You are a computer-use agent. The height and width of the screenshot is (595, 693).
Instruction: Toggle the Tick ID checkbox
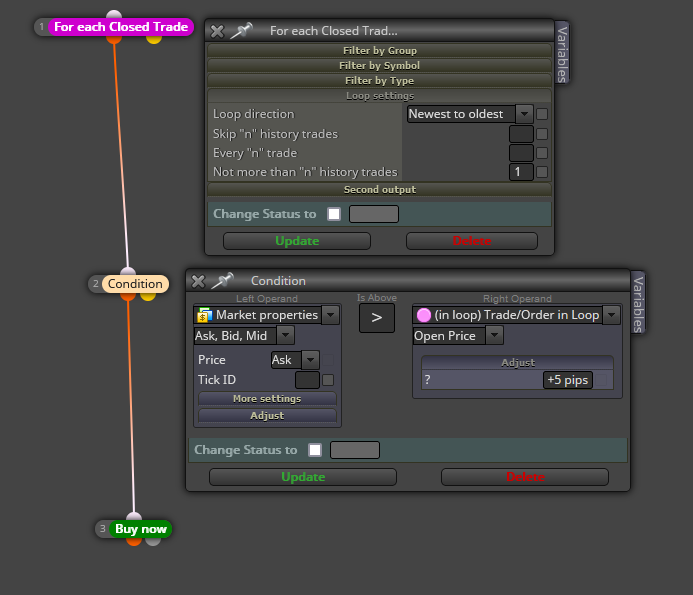click(328, 380)
